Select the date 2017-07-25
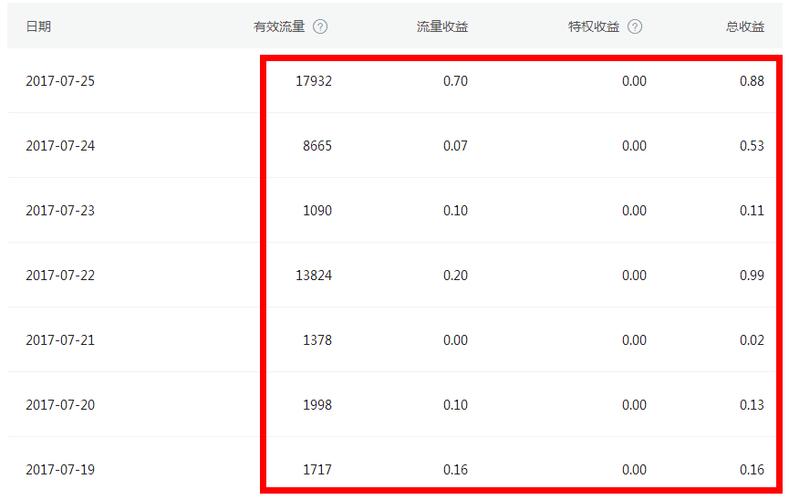 coord(60,81)
